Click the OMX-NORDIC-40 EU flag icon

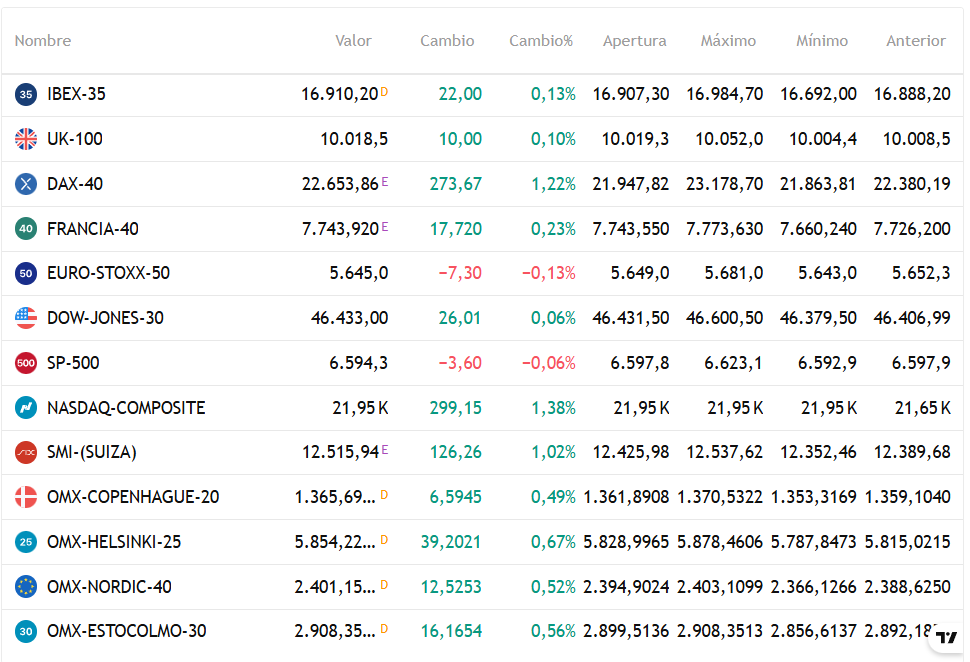26,587
